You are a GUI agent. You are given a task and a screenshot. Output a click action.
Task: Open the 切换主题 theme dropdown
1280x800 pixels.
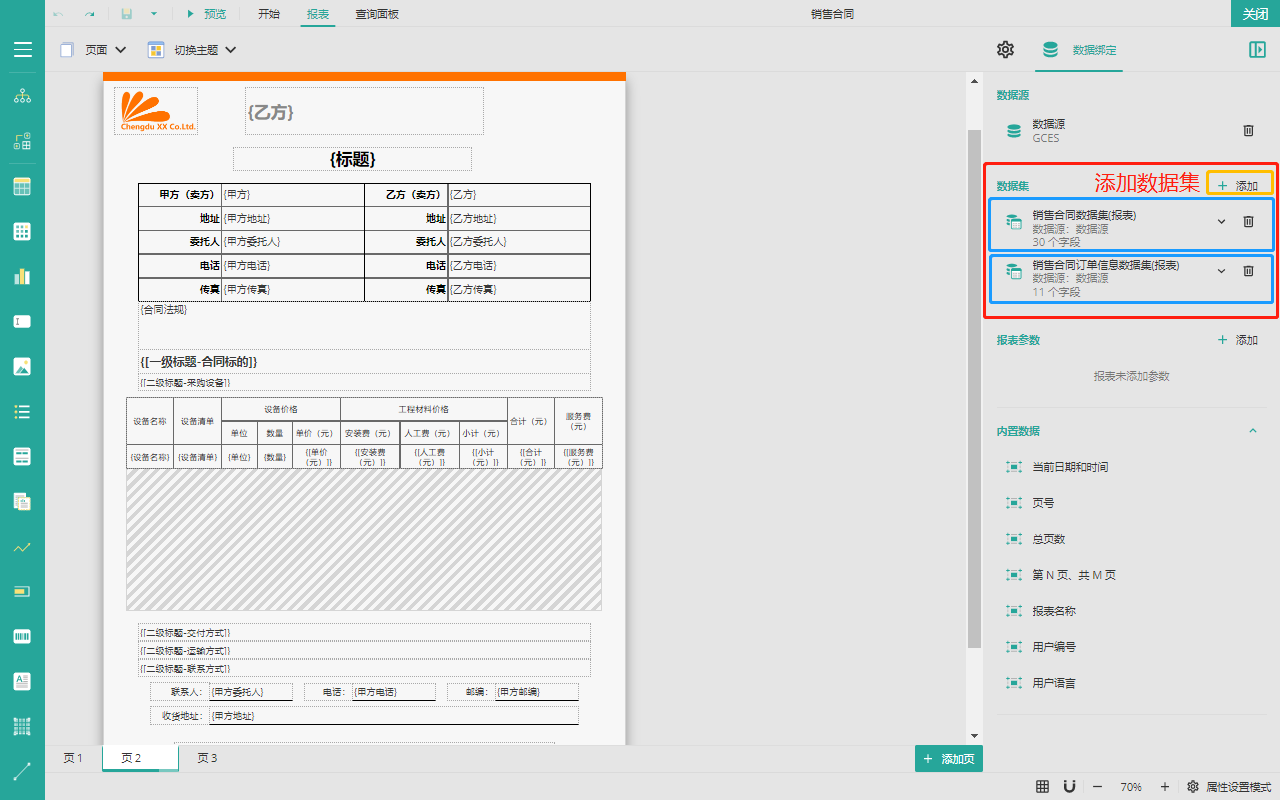click(192, 50)
